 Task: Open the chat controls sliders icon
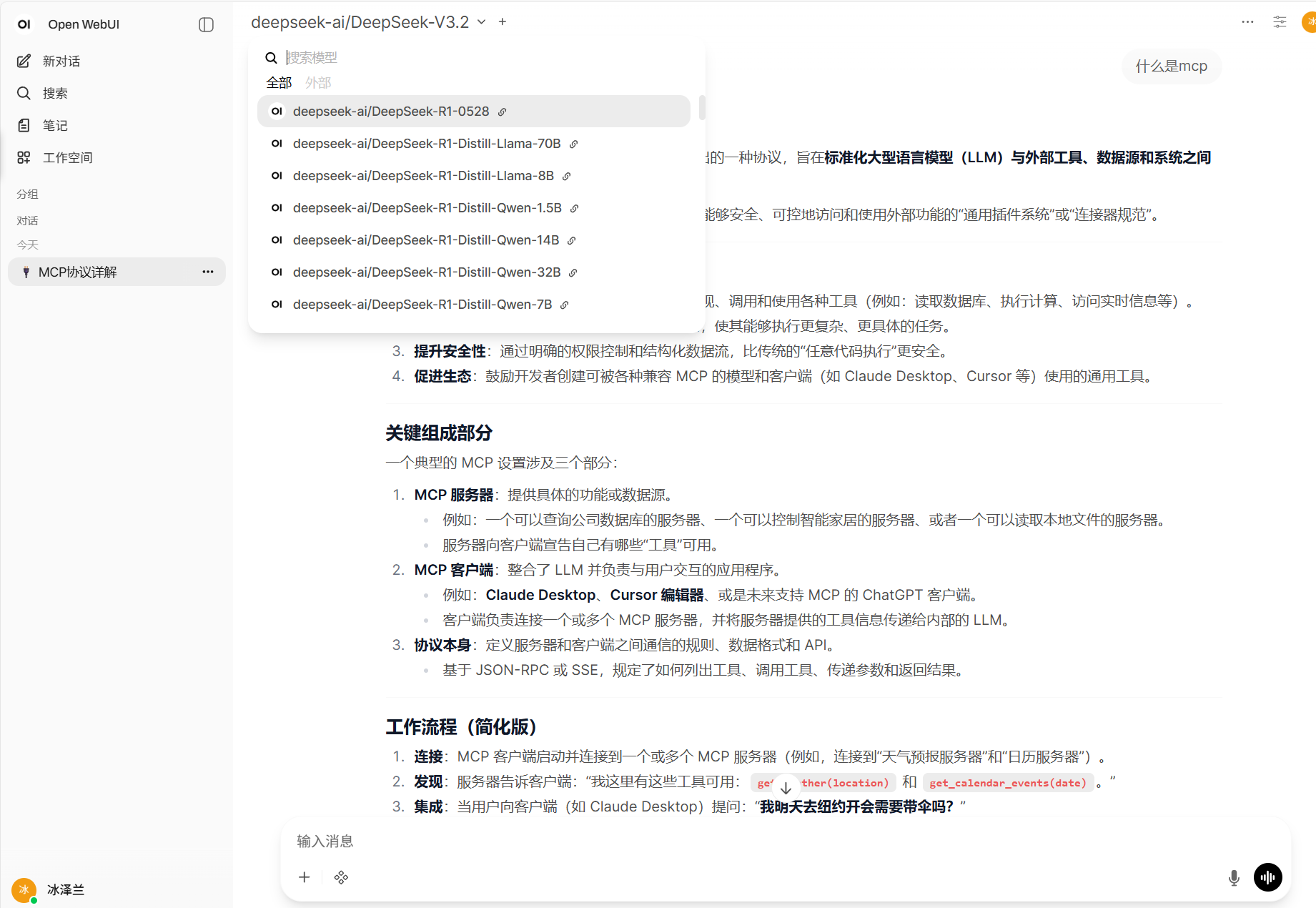[x=1280, y=22]
